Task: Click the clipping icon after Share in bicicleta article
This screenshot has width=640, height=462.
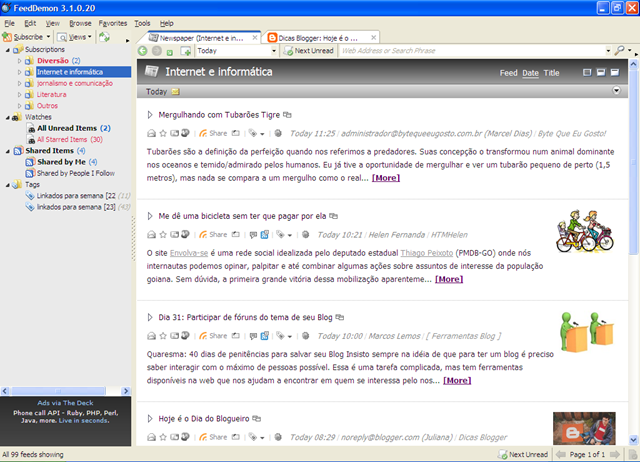Action: tap(236, 234)
